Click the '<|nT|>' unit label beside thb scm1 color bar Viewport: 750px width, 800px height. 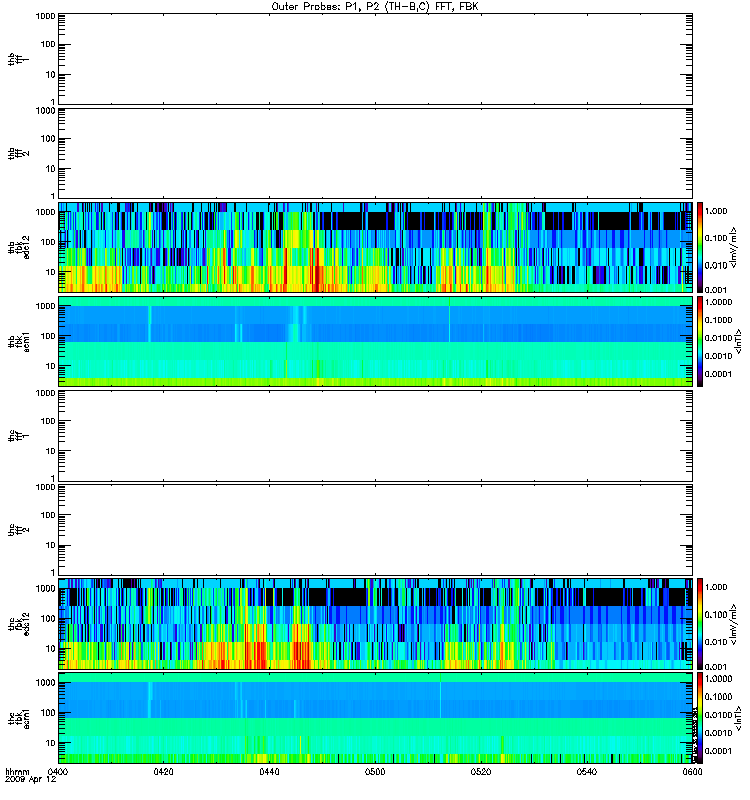(x=737, y=342)
